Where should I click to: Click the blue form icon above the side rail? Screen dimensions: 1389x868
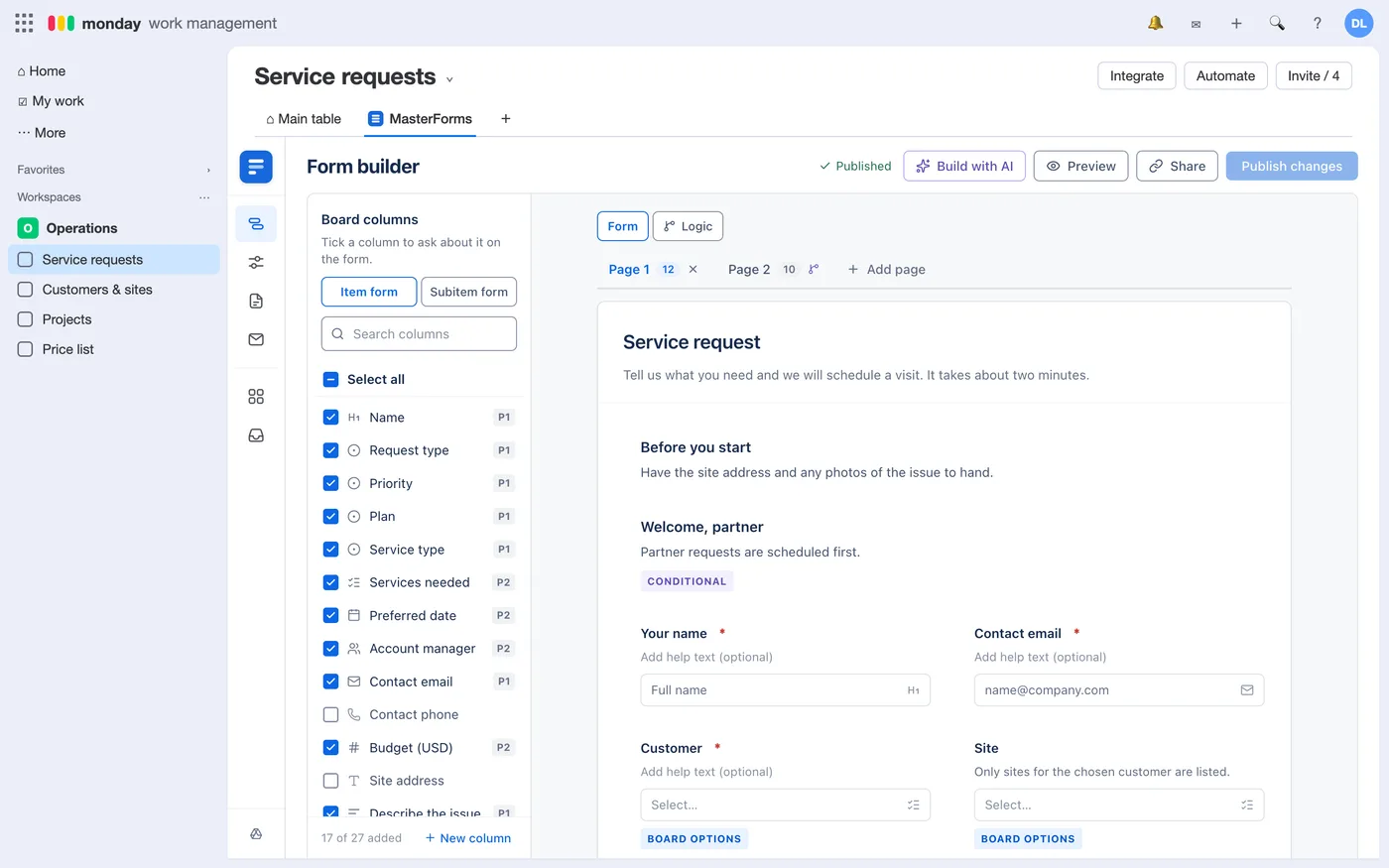point(256,167)
